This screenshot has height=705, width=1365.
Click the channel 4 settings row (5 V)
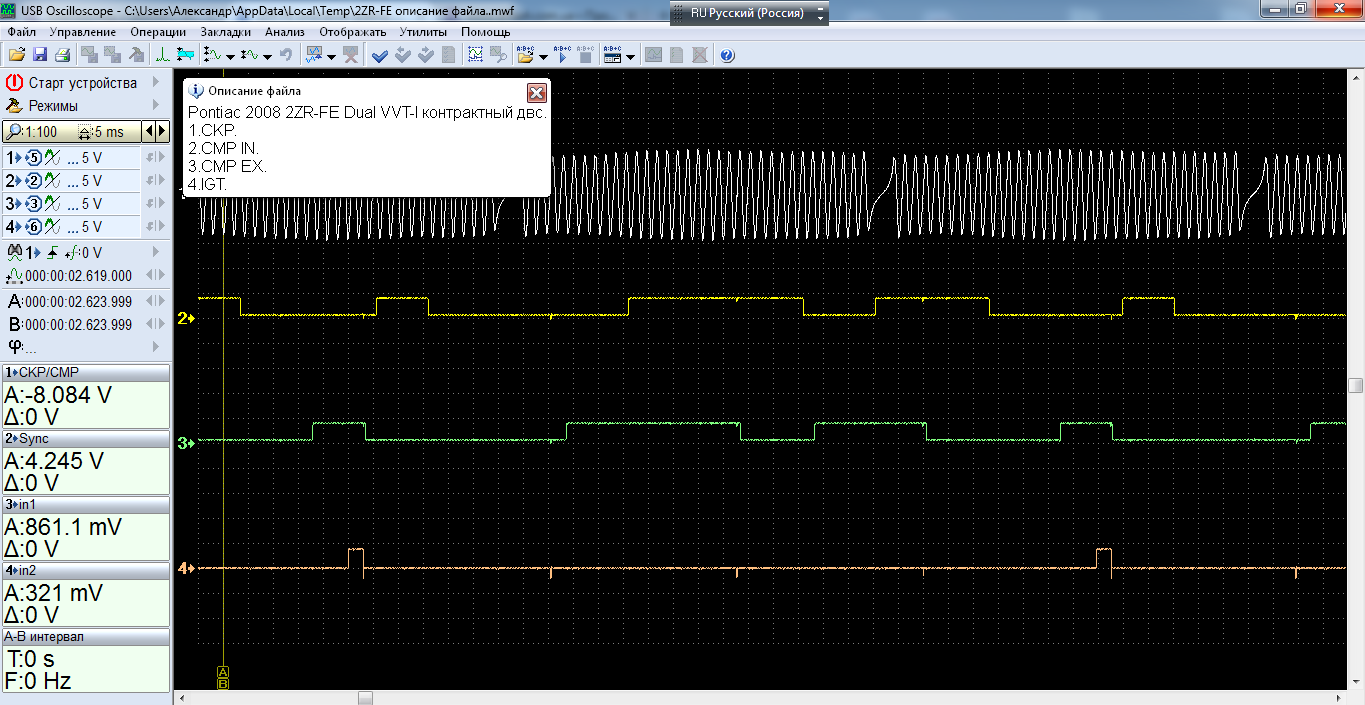(70, 227)
